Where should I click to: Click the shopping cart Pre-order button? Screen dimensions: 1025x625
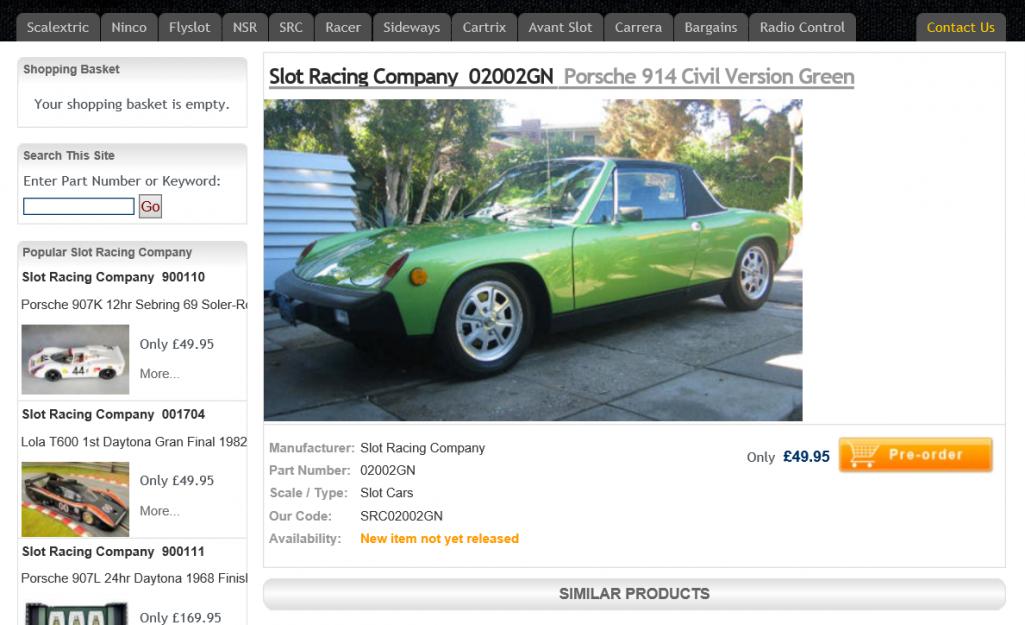[x=915, y=454]
